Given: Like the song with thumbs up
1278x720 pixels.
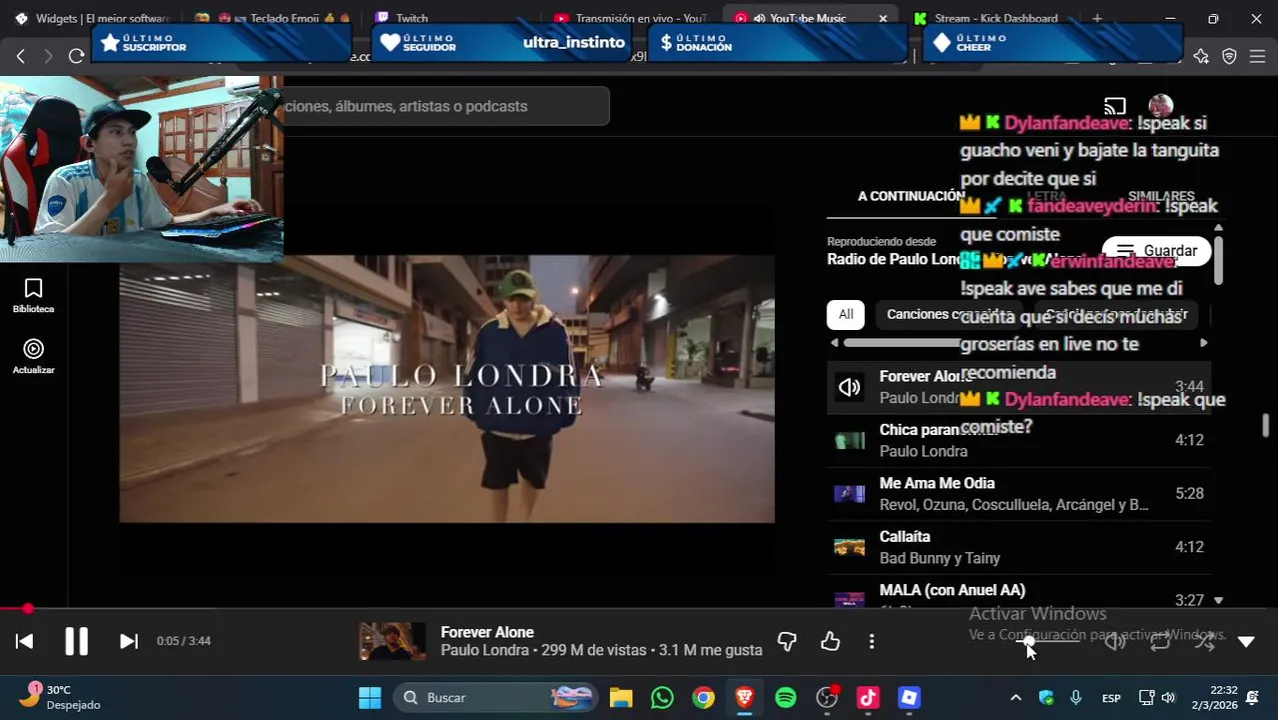Looking at the screenshot, I should 830,641.
